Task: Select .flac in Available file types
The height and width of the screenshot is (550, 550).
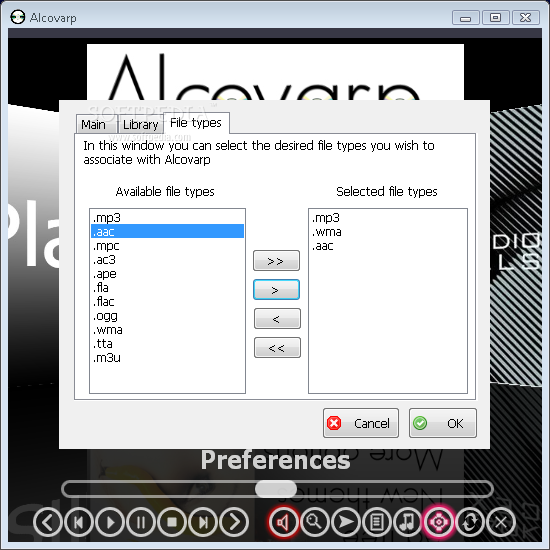Action: tap(167, 302)
